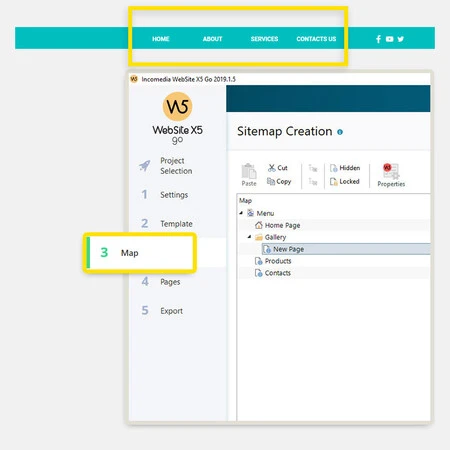This screenshot has width=450, height=450.
Task: Click the Home Page house icon
Action: pyautogui.click(x=259, y=225)
